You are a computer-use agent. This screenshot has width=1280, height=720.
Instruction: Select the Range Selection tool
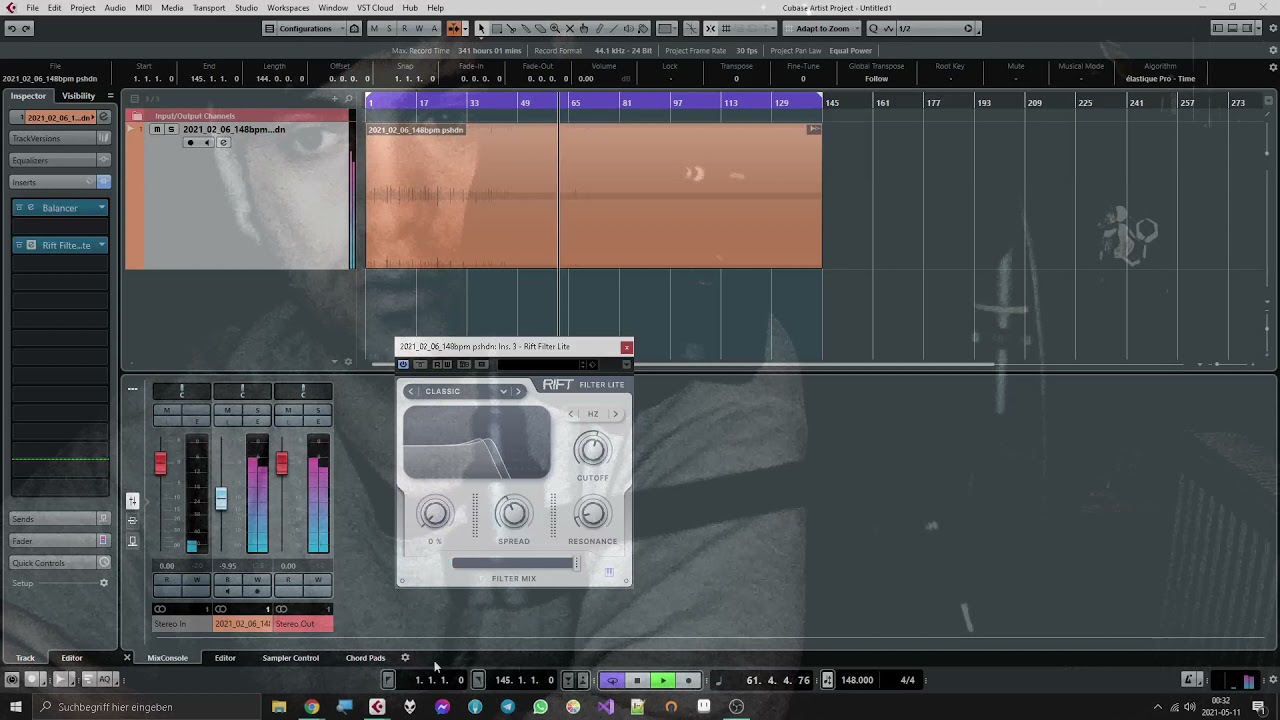point(497,28)
